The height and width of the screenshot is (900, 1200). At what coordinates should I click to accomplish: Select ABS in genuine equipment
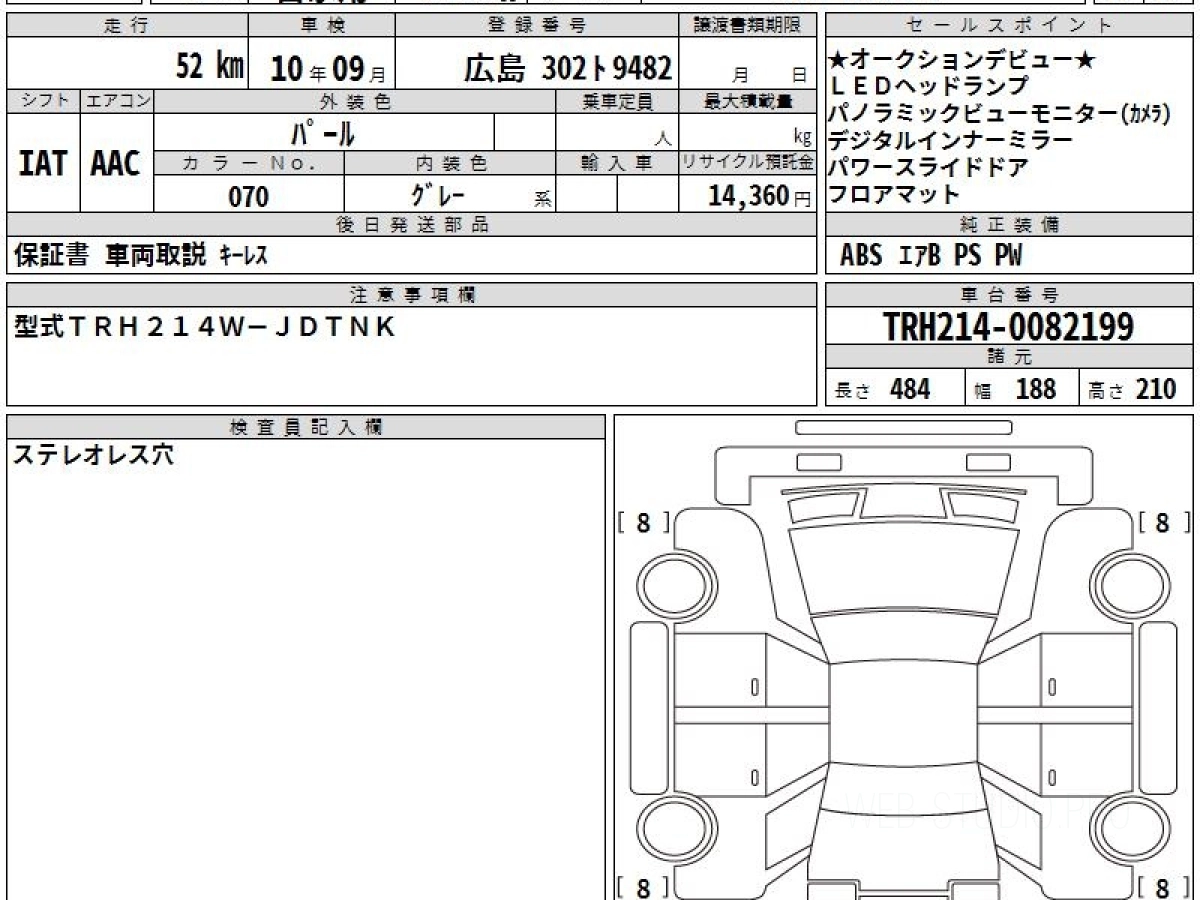click(x=861, y=256)
